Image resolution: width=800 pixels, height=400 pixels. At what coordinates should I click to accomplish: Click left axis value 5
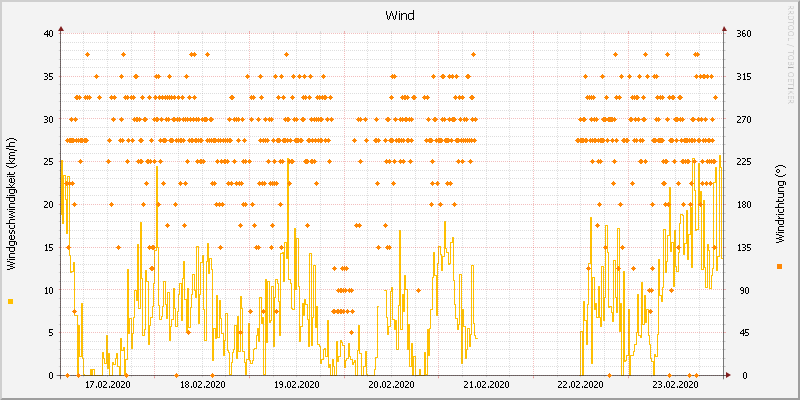51,333
